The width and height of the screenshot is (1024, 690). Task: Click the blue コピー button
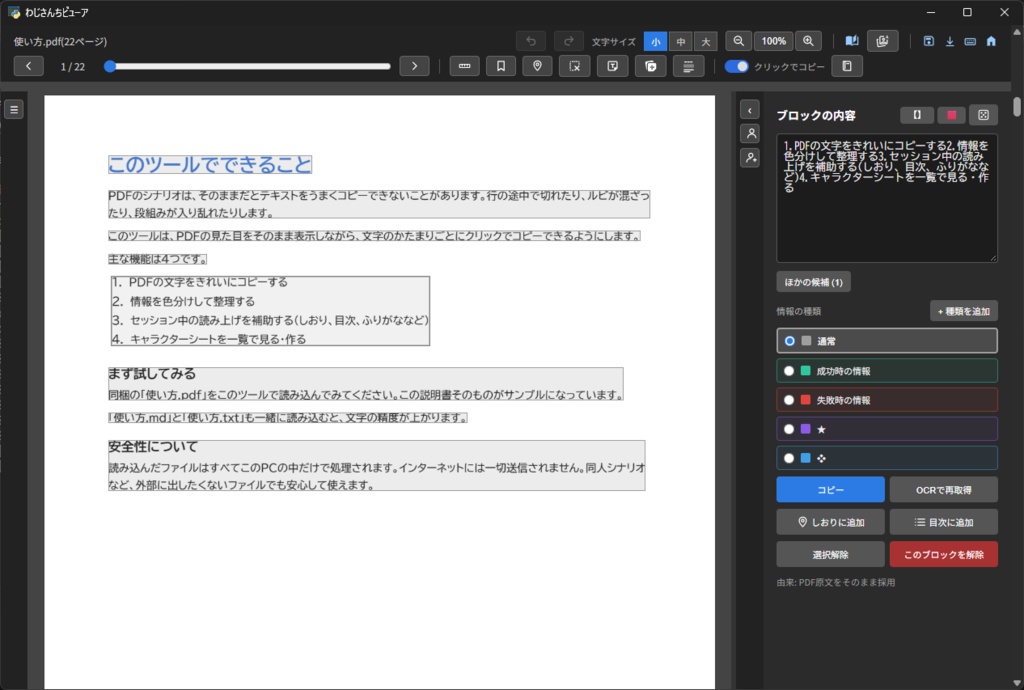click(831, 490)
